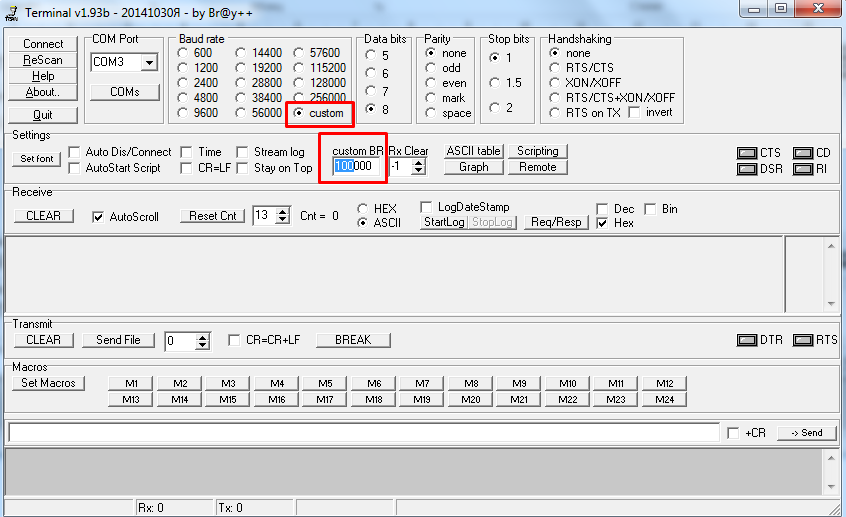Increase the Rx Clear value
846x517 pixels.
tap(419, 163)
